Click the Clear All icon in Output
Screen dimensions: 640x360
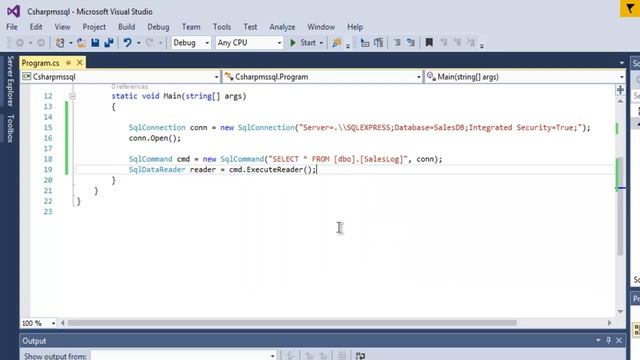click(x=342, y=356)
